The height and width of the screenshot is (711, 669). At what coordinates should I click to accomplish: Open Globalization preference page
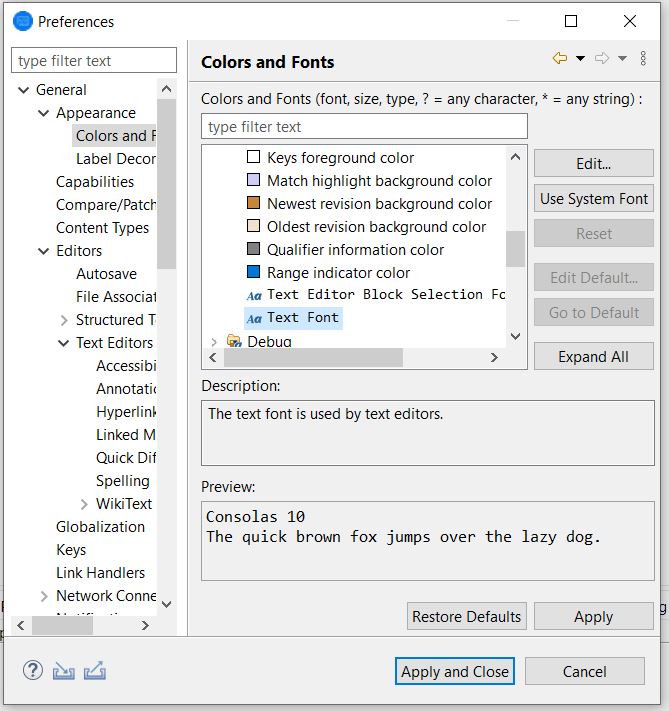click(x=100, y=527)
